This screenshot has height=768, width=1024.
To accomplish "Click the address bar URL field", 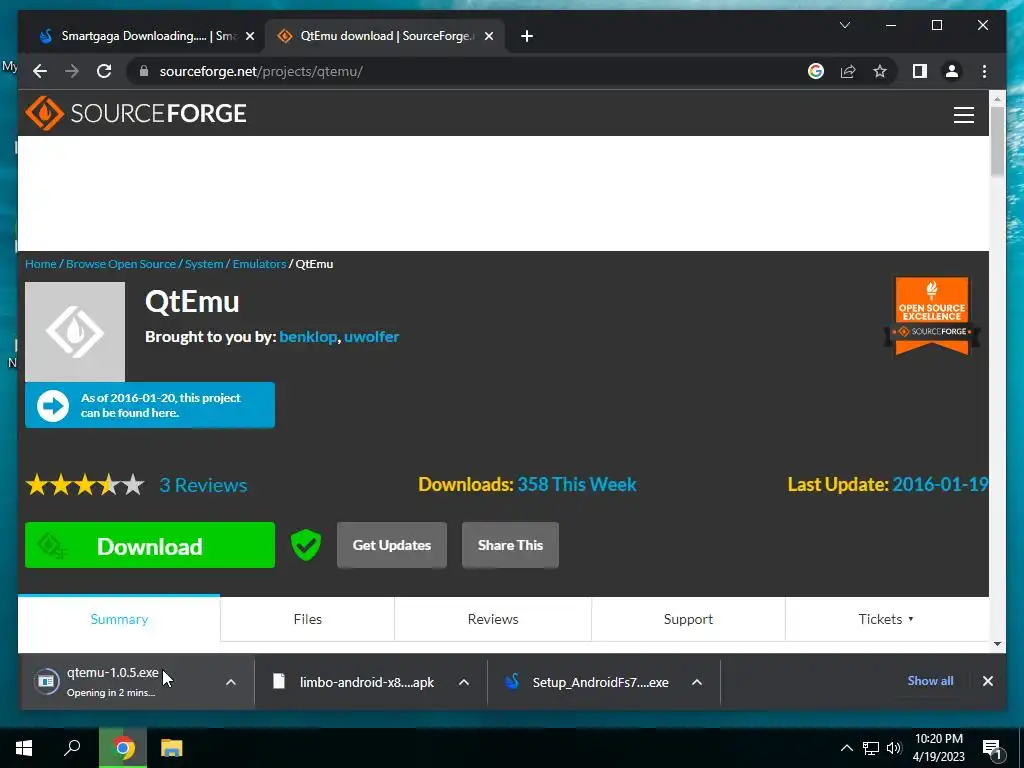I will [x=470, y=71].
